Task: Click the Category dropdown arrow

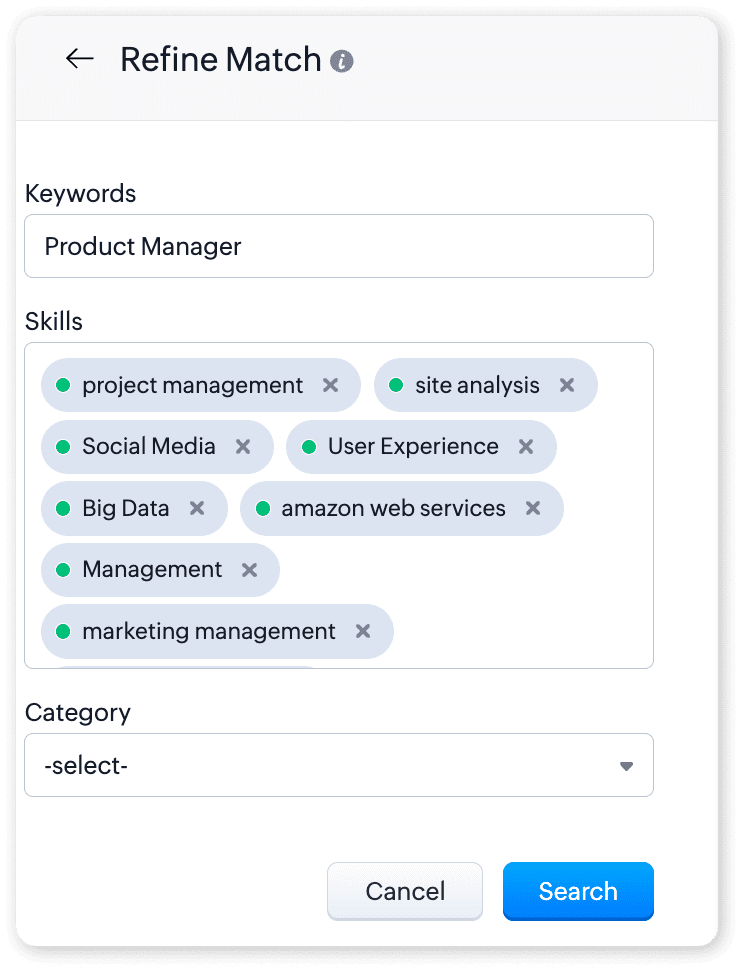Action: (x=626, y=767)
